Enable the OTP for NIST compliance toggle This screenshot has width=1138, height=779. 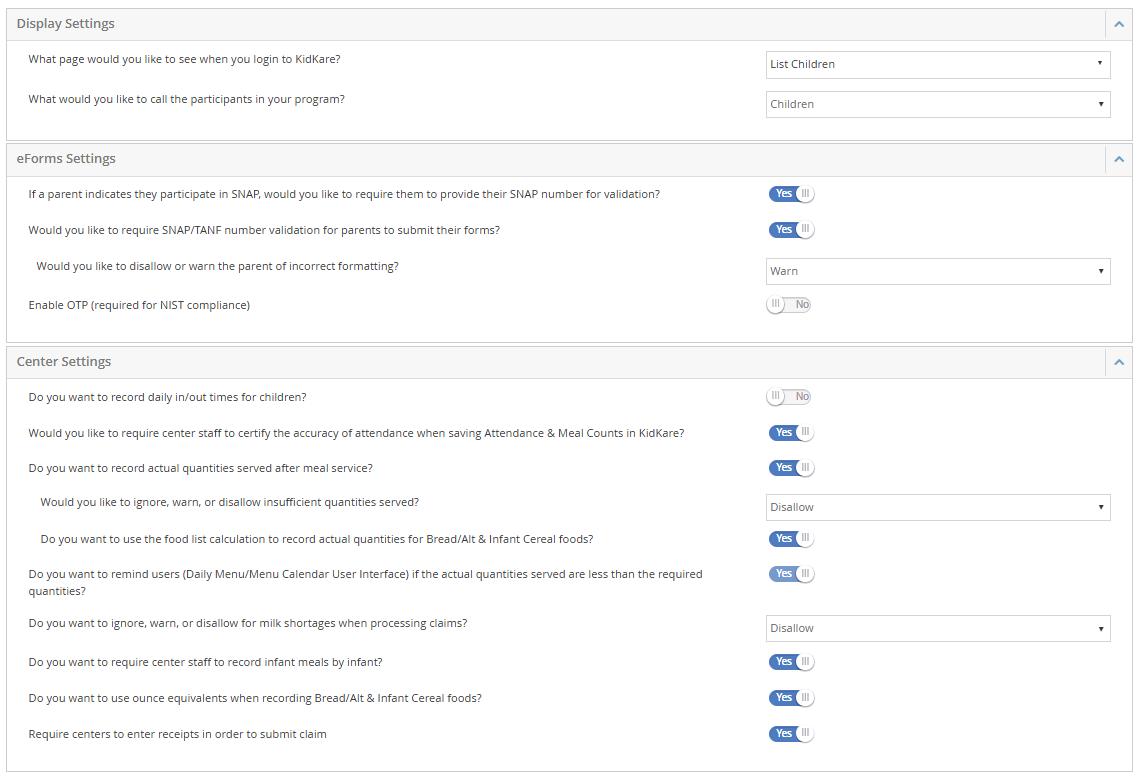pyautogui.click(x=789, y=305)
